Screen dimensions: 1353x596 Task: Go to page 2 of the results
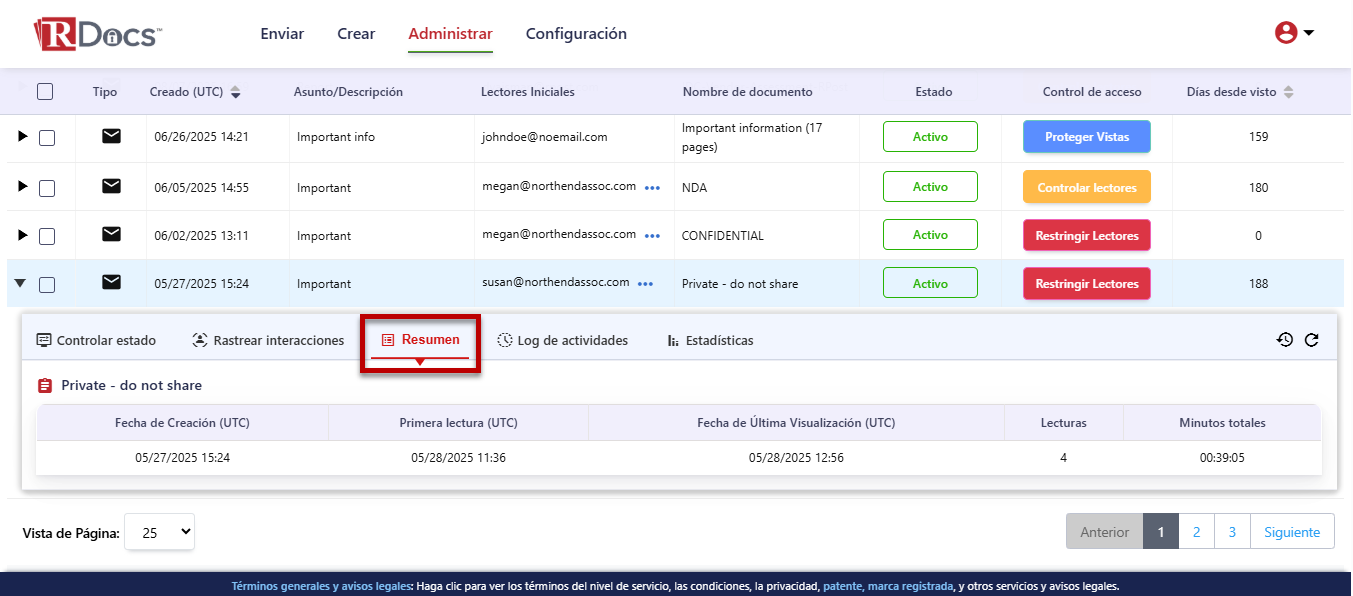pos(1196,532)
